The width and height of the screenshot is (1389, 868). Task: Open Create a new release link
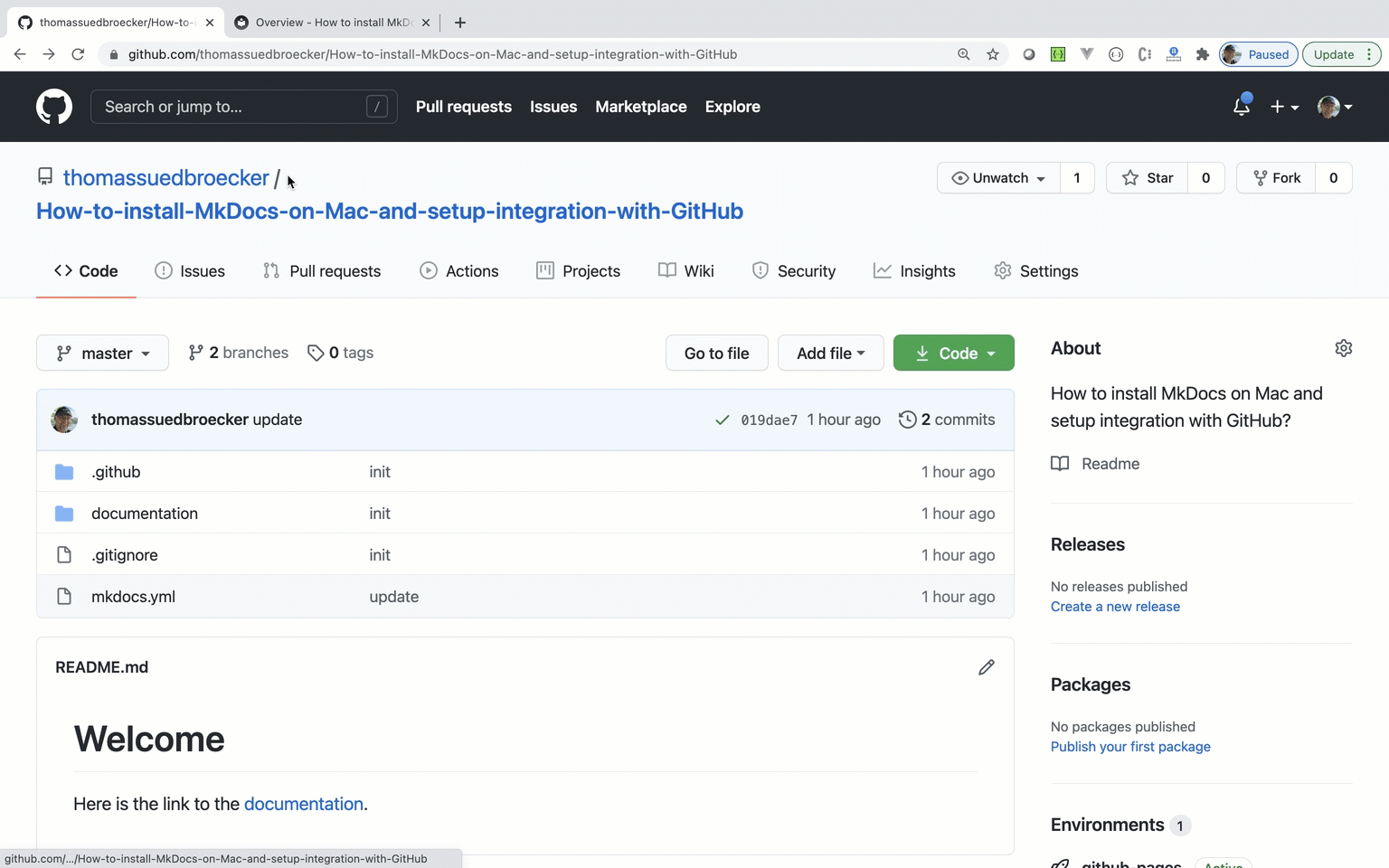pos(1115,607)
